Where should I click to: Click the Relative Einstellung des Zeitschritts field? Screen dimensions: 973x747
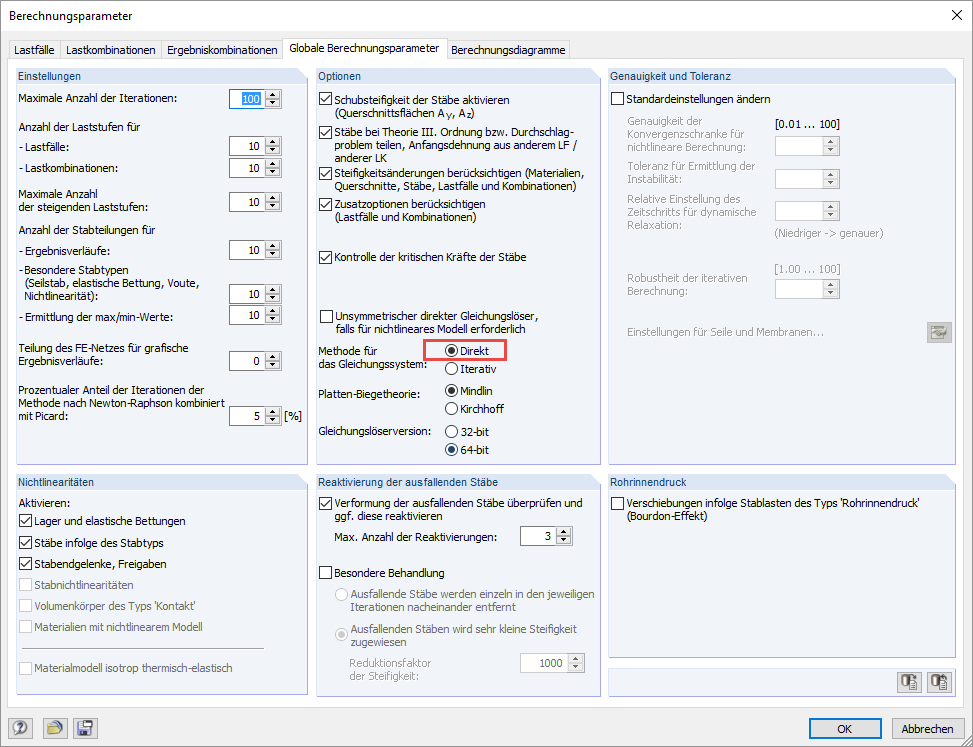pos(799,212)
